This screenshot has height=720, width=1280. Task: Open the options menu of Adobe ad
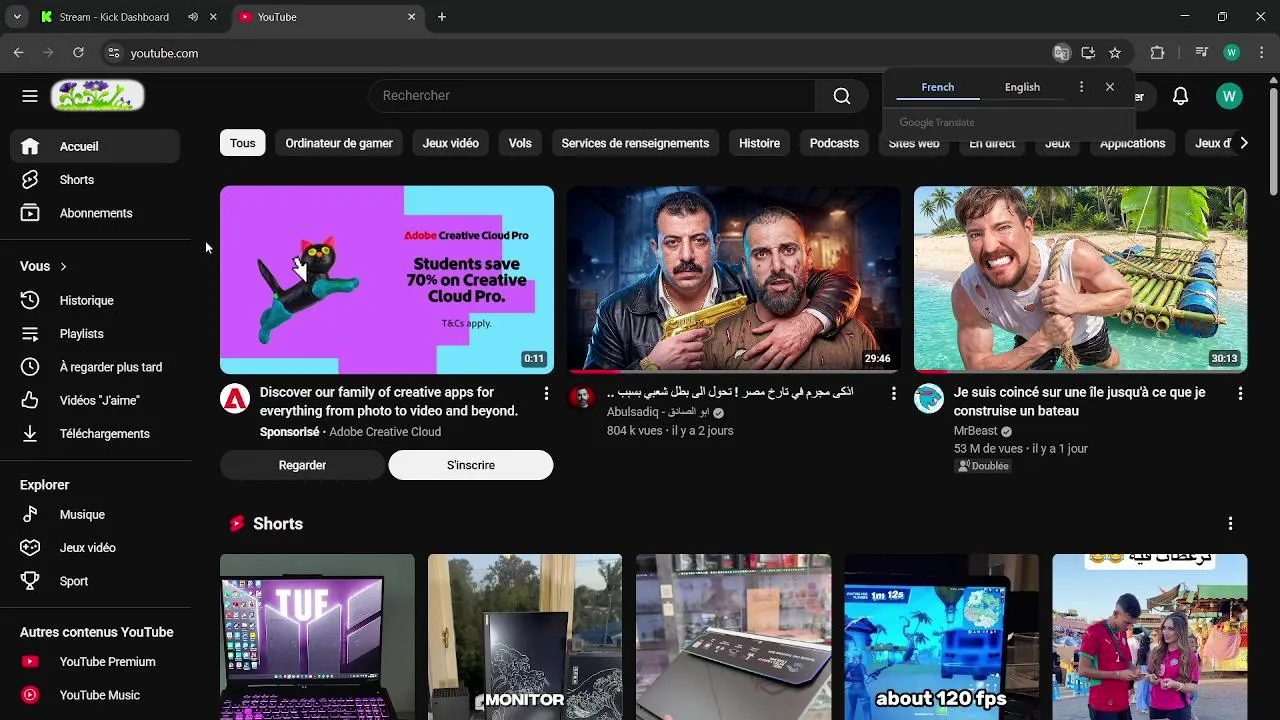(x=546, y=394)
